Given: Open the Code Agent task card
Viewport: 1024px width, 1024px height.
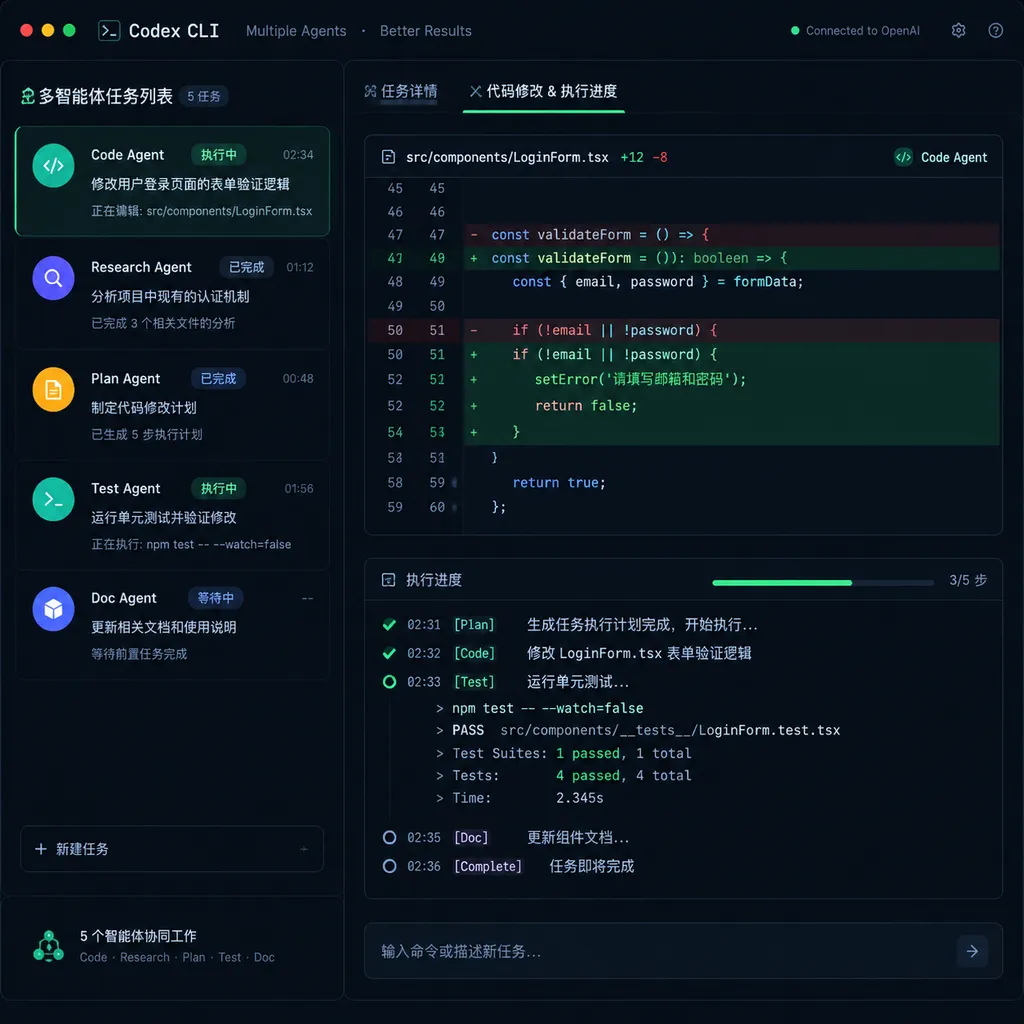Looking at the screenshot, I should [x=172, y=181].
